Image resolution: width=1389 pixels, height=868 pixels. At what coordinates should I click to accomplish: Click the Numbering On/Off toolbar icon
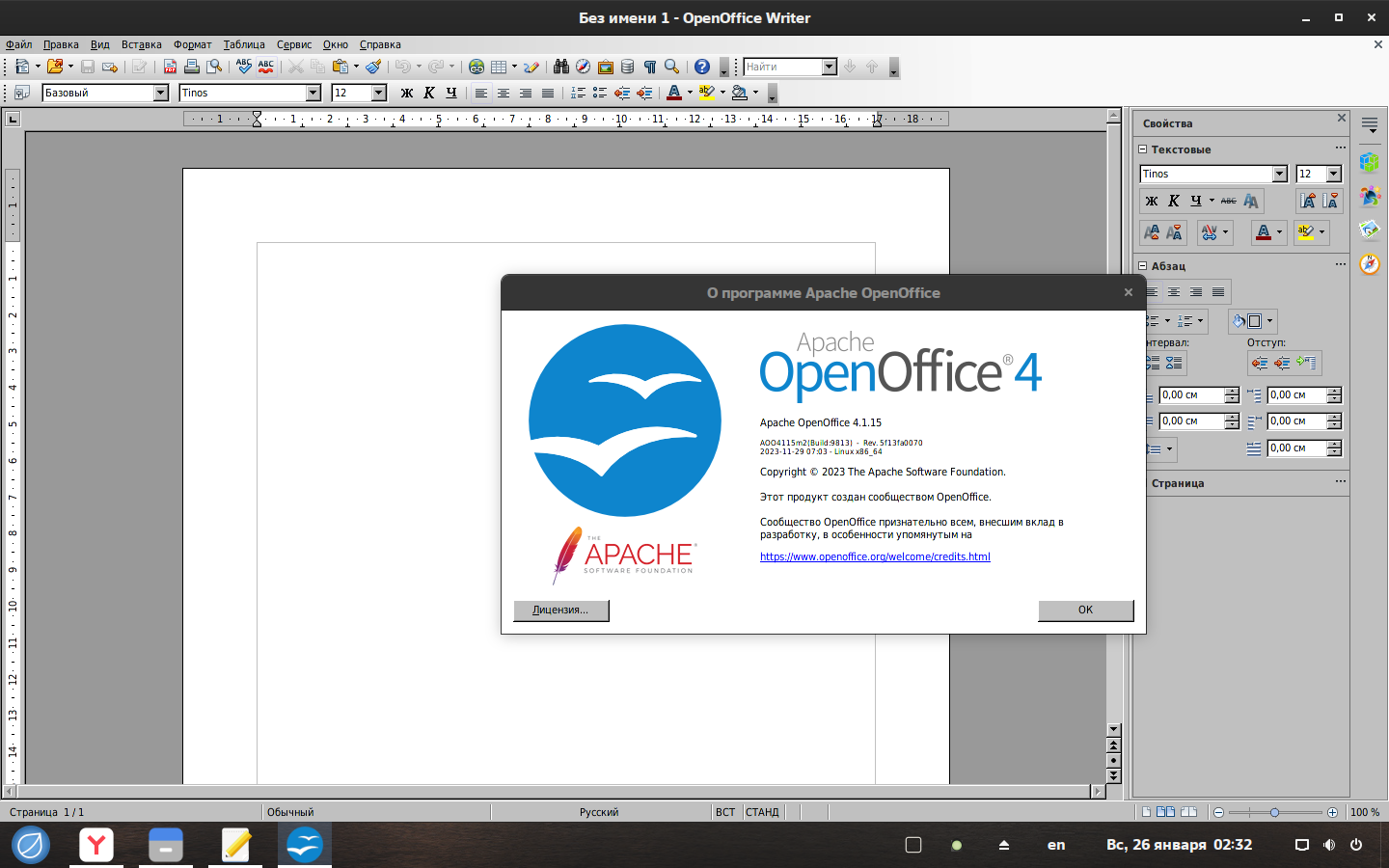(578, 93)
